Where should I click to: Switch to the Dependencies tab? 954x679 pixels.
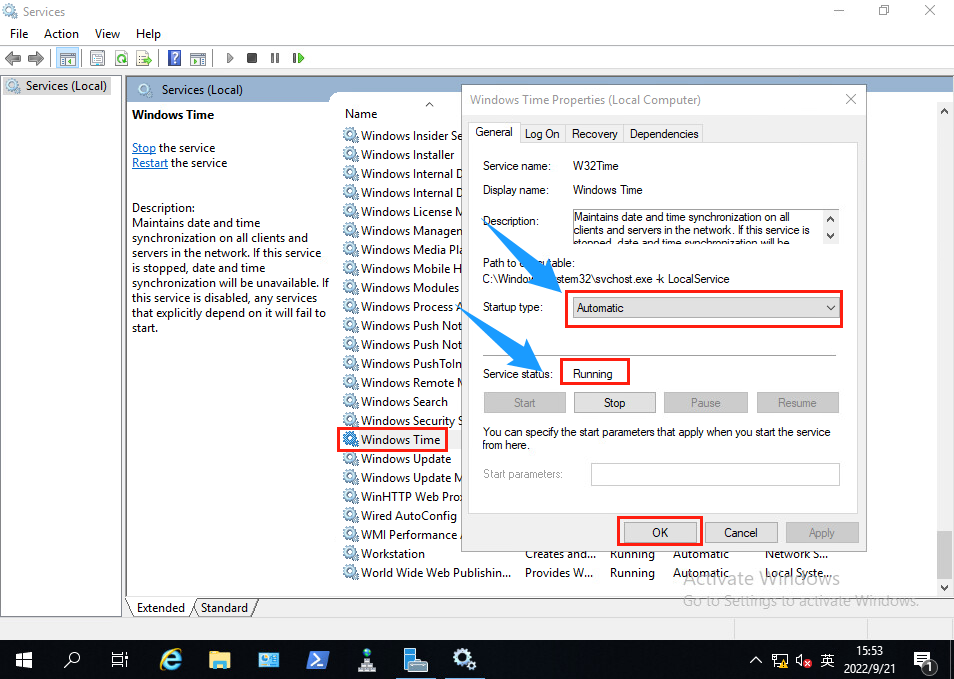[x=664, y=134]
